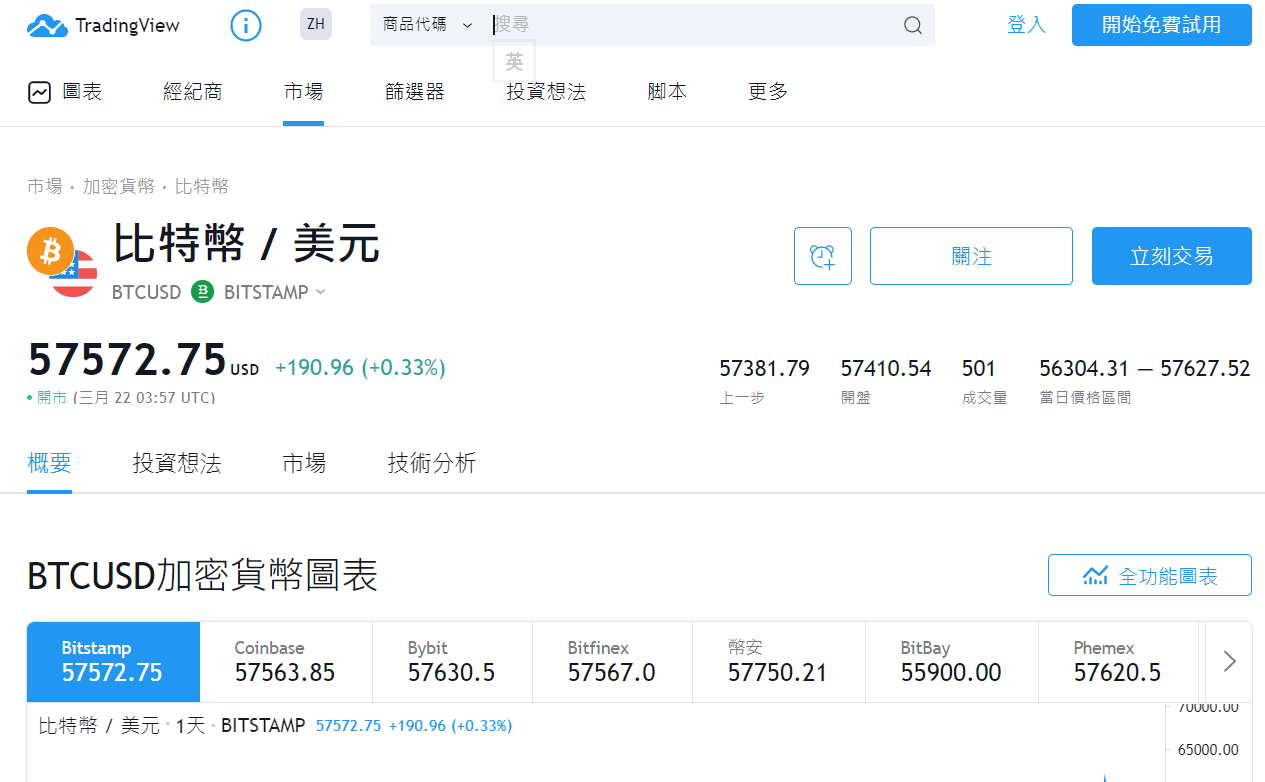The height and width of the screenshot is (782, 1265).
Task: Click the 65000.00 price axis label
Action: pyautogui.click(x=1207, y=750)
